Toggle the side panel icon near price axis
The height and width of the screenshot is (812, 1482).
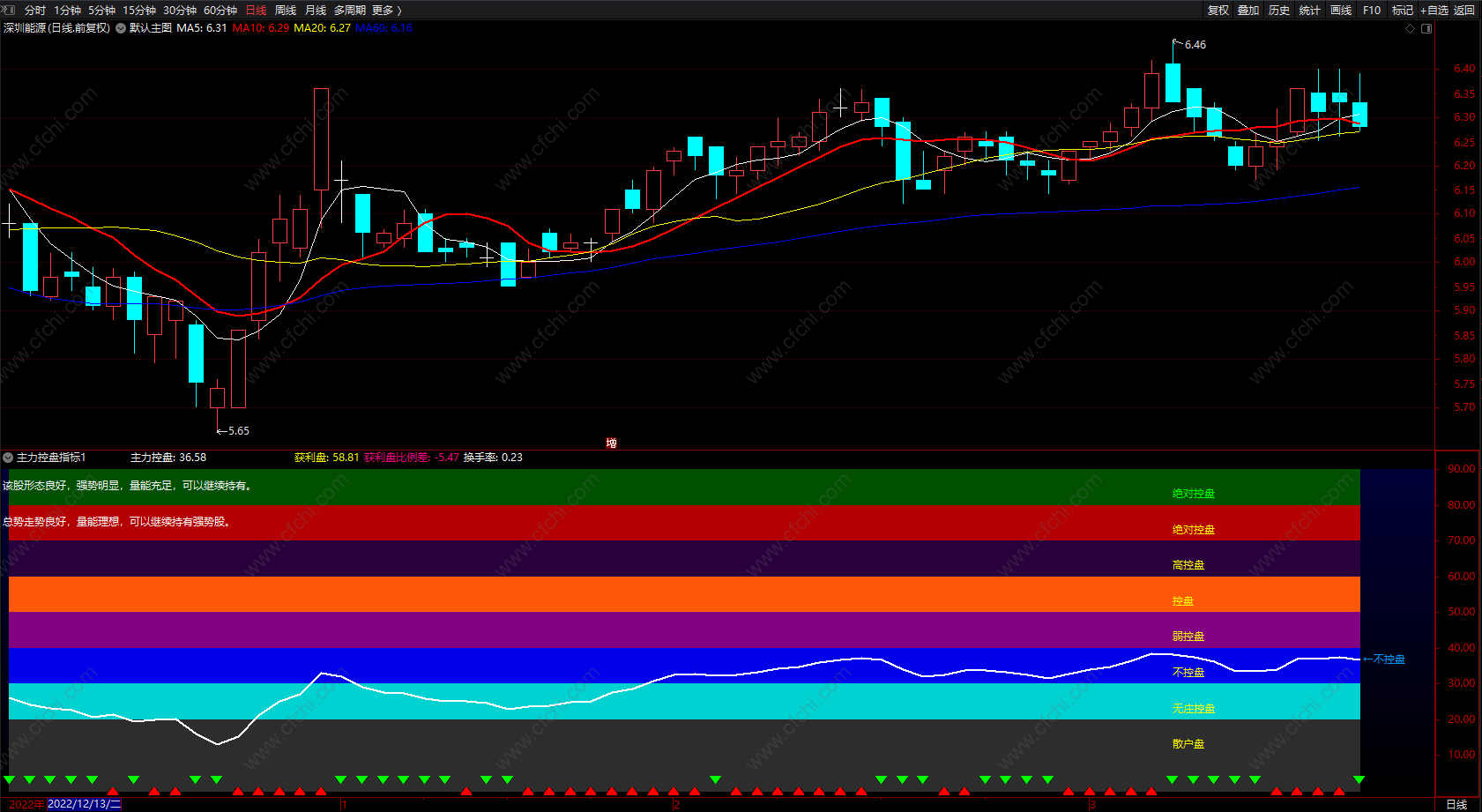tap(1426, 28)
